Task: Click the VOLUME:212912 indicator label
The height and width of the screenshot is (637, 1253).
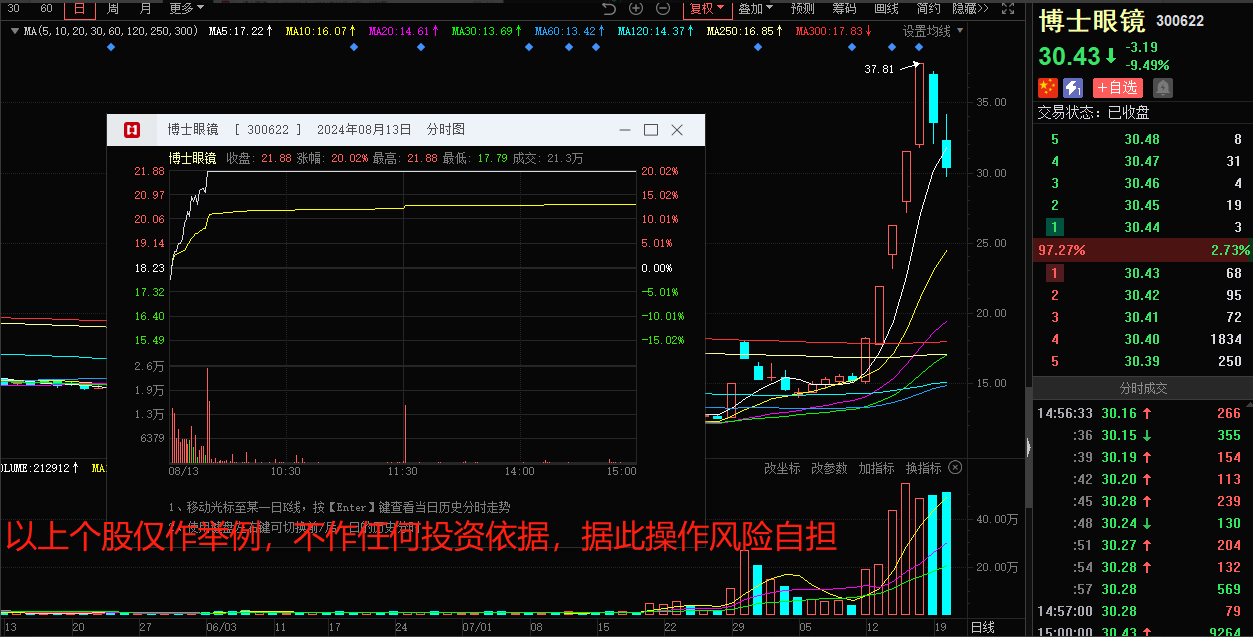Action: (41, 467)
